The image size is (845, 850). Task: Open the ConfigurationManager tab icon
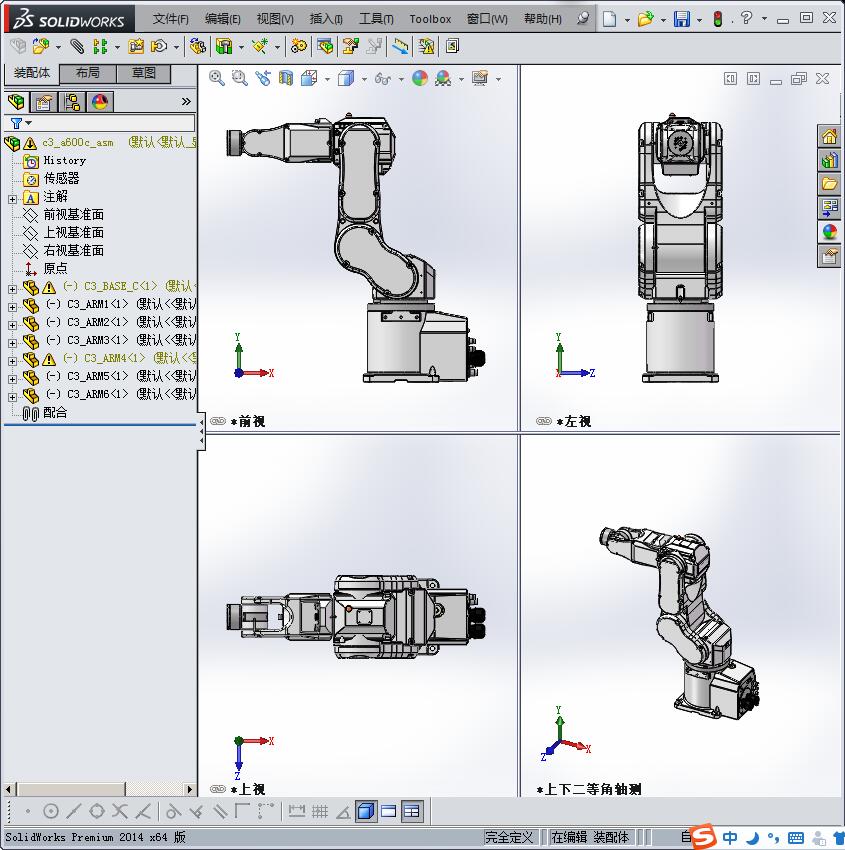pyautogui.click(x=72, y=102)
